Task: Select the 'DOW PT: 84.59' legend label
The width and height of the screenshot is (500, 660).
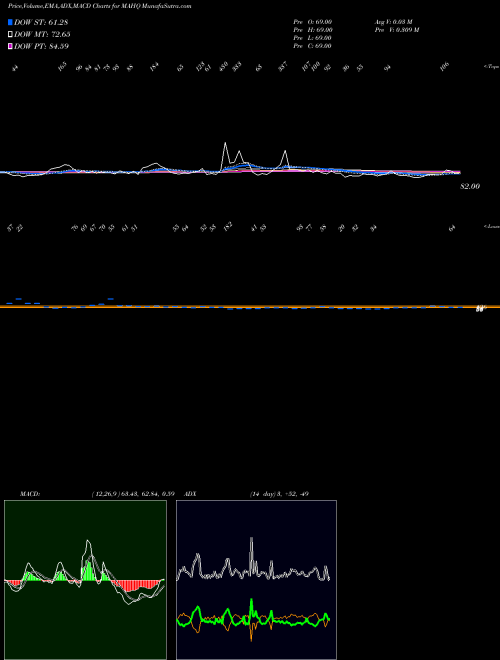Action: (41, 46)
